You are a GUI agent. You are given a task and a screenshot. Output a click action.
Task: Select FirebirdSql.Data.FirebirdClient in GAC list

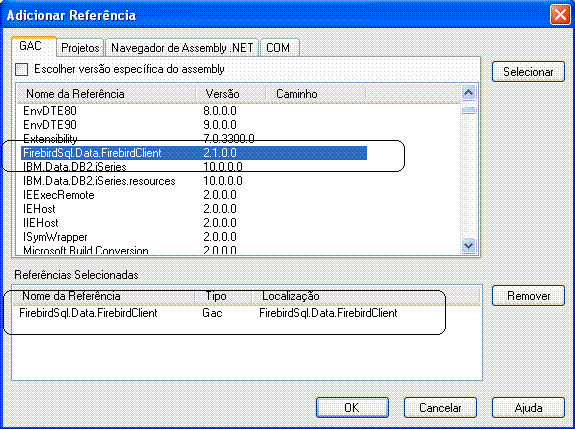coord(194,153)
